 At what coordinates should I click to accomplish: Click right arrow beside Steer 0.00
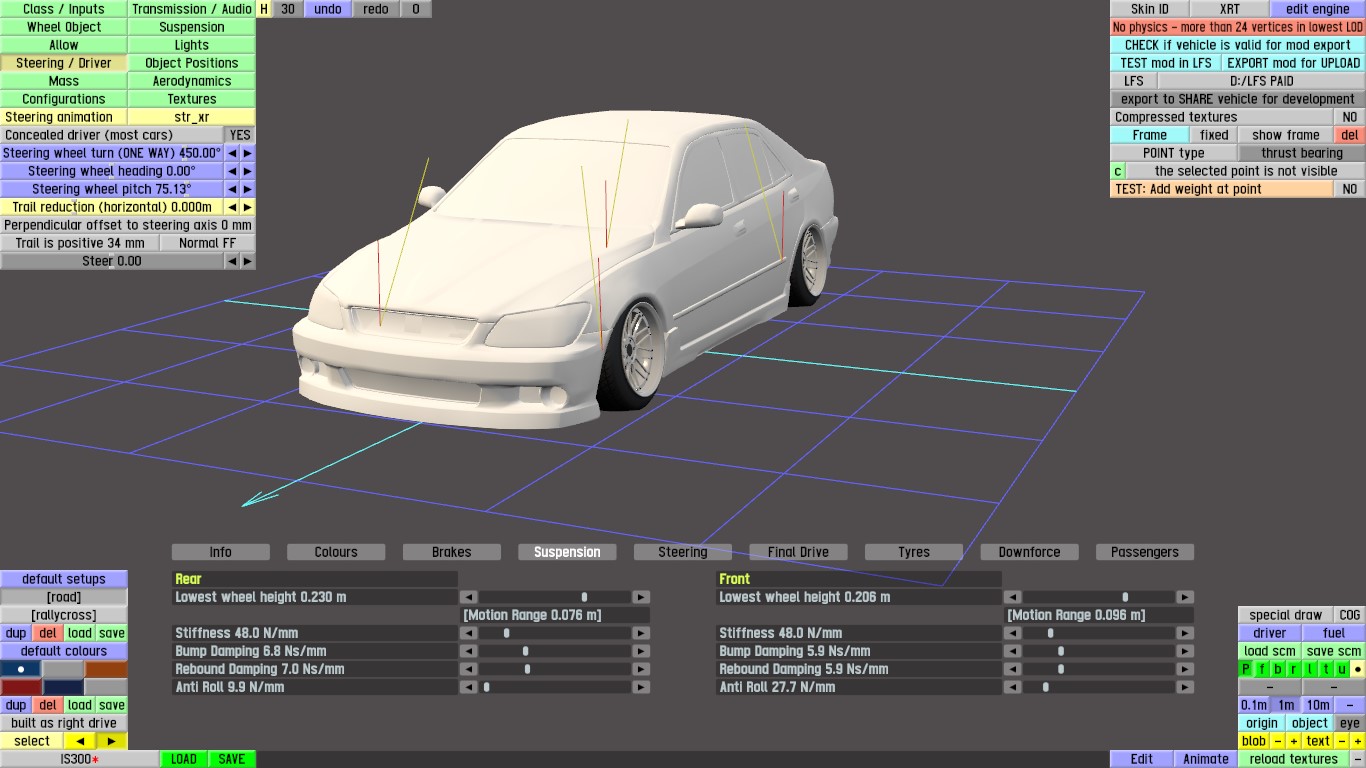pyautogui.click(x=248, y=261)
